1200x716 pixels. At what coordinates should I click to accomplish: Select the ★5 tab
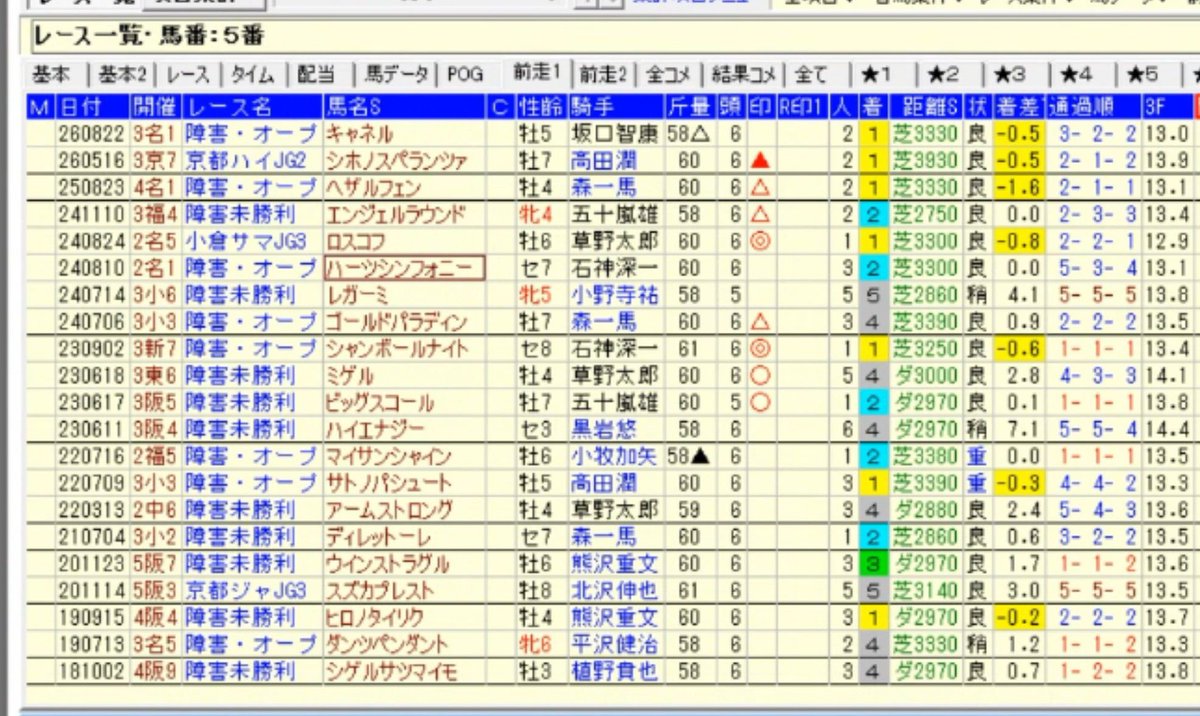(x=1143, y=75)
